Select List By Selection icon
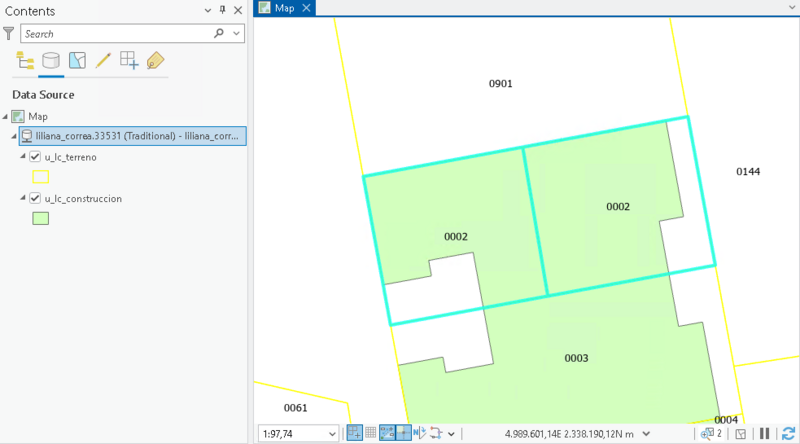The width and height of the screenshot is (800, 444). coord(77,61)
